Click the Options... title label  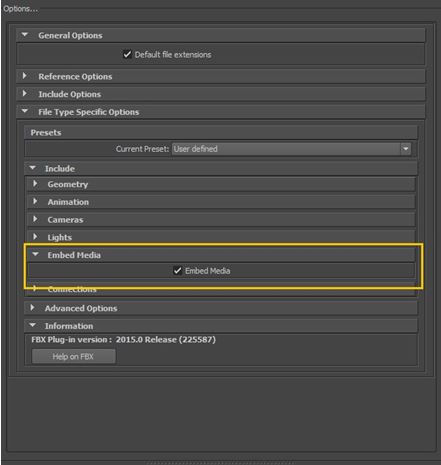click(20, 9)
